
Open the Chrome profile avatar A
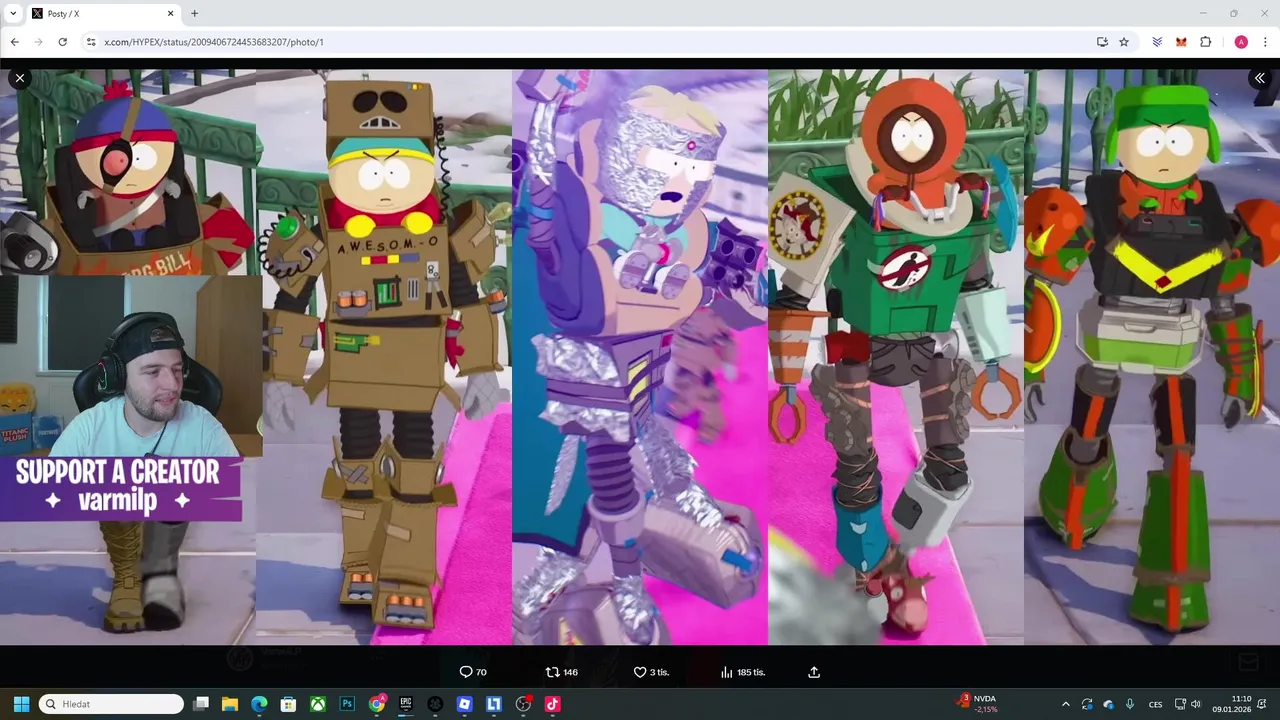(1241, 42)
